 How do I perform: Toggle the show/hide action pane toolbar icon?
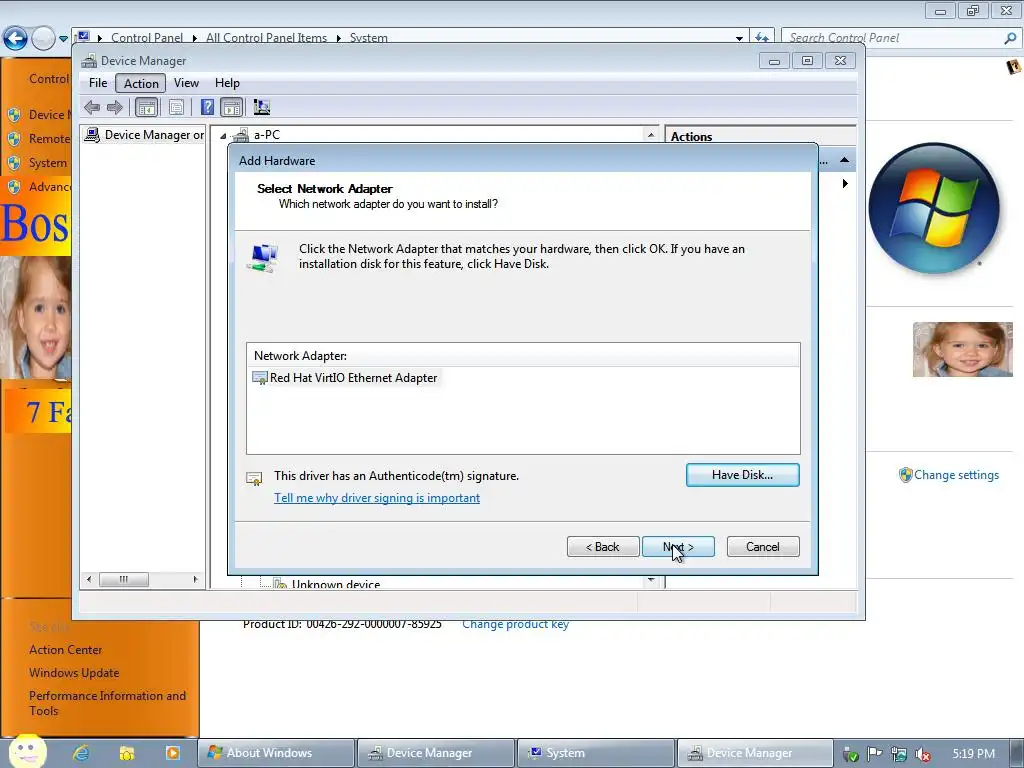pyautogui.click(x=231, y=107)
